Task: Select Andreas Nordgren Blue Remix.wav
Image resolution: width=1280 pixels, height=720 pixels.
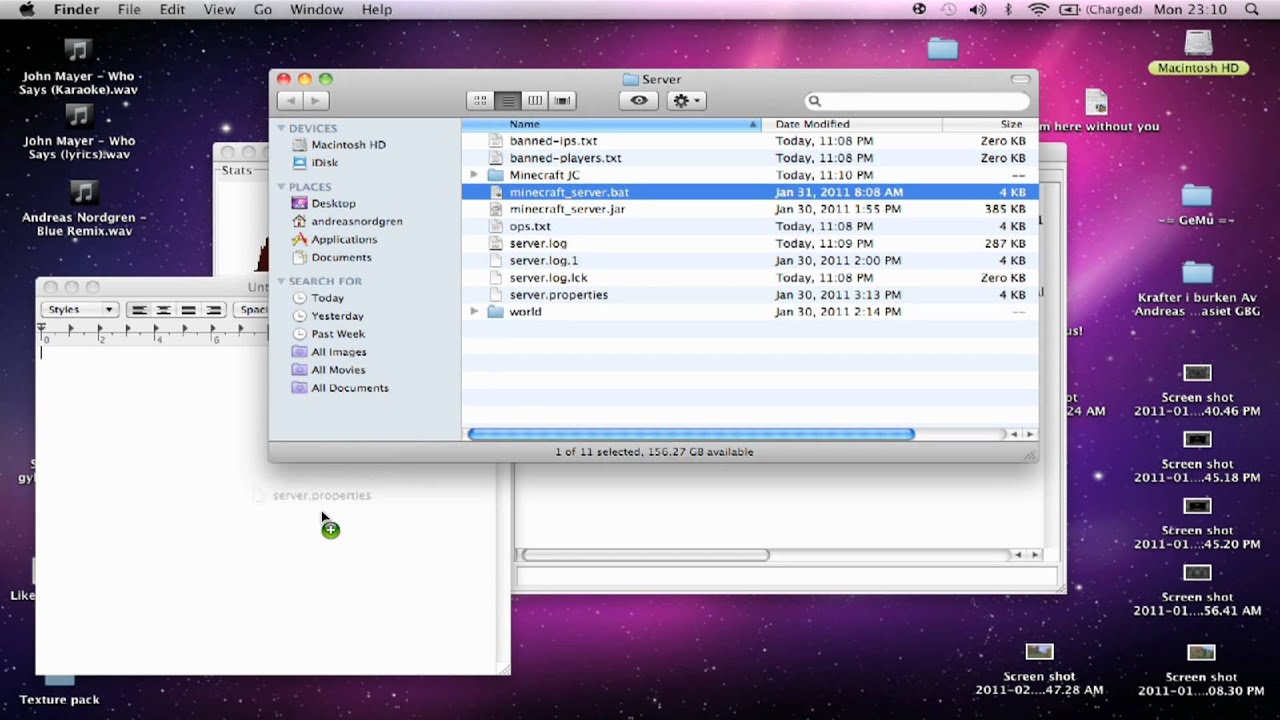Action: (83, 190)
